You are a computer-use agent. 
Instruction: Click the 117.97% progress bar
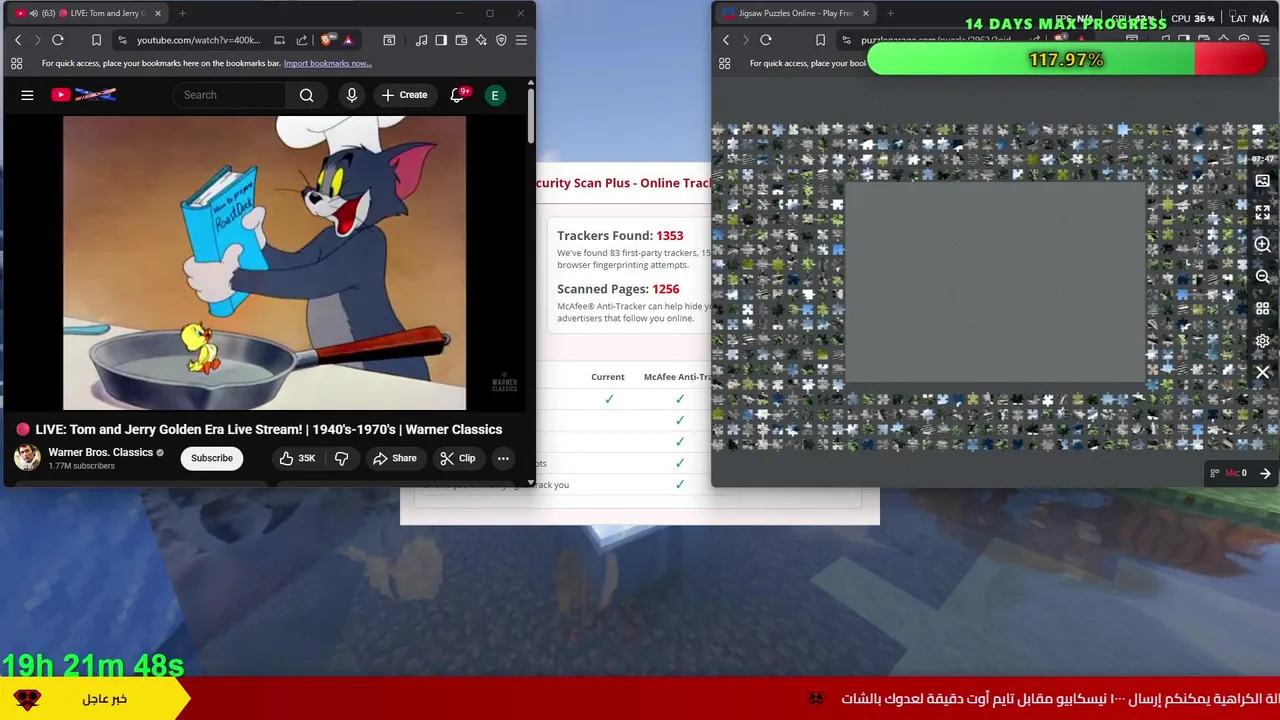1067,60
